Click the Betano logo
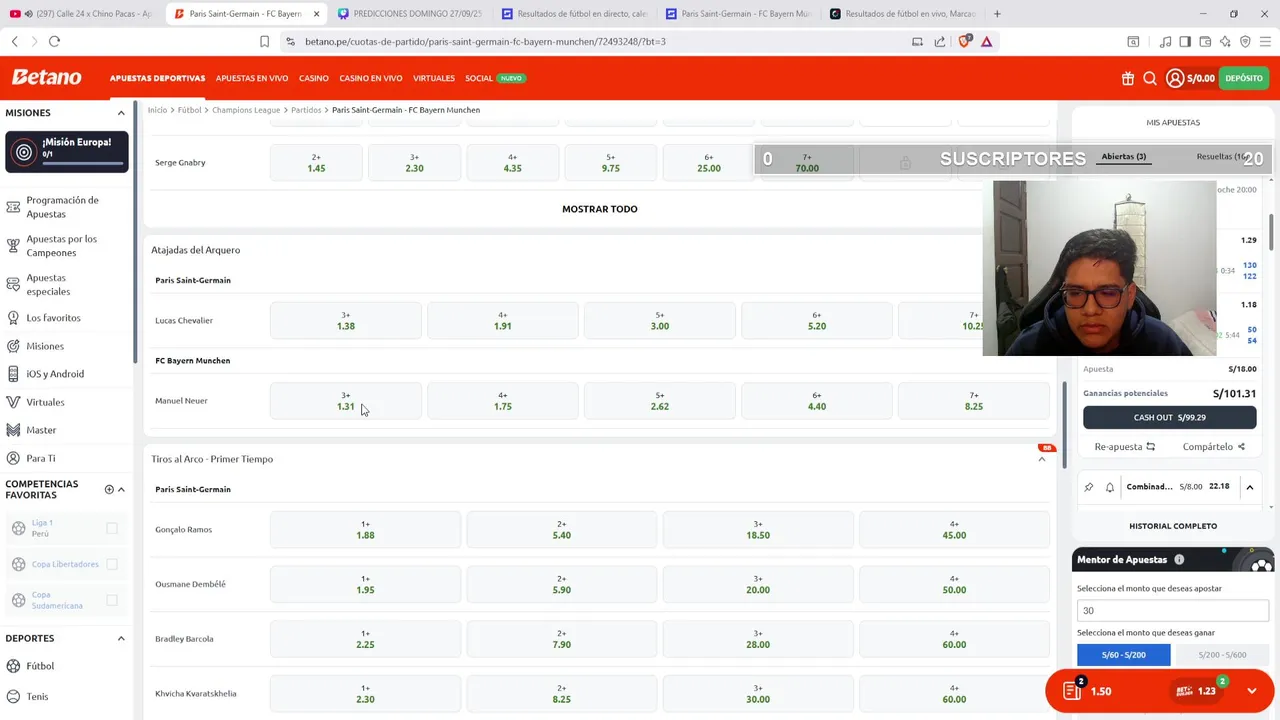Viewport: 1280px width, 720px height. [x=47, y=77]
